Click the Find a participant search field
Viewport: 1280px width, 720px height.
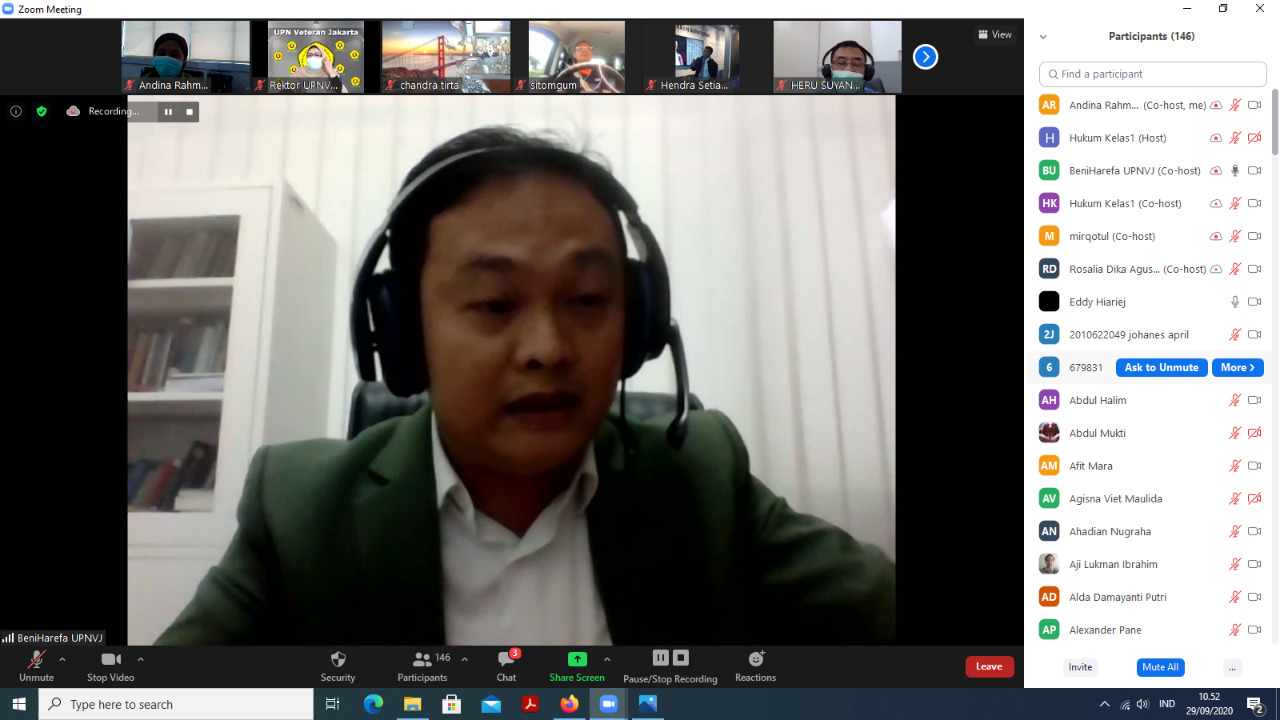(1153, 74)
